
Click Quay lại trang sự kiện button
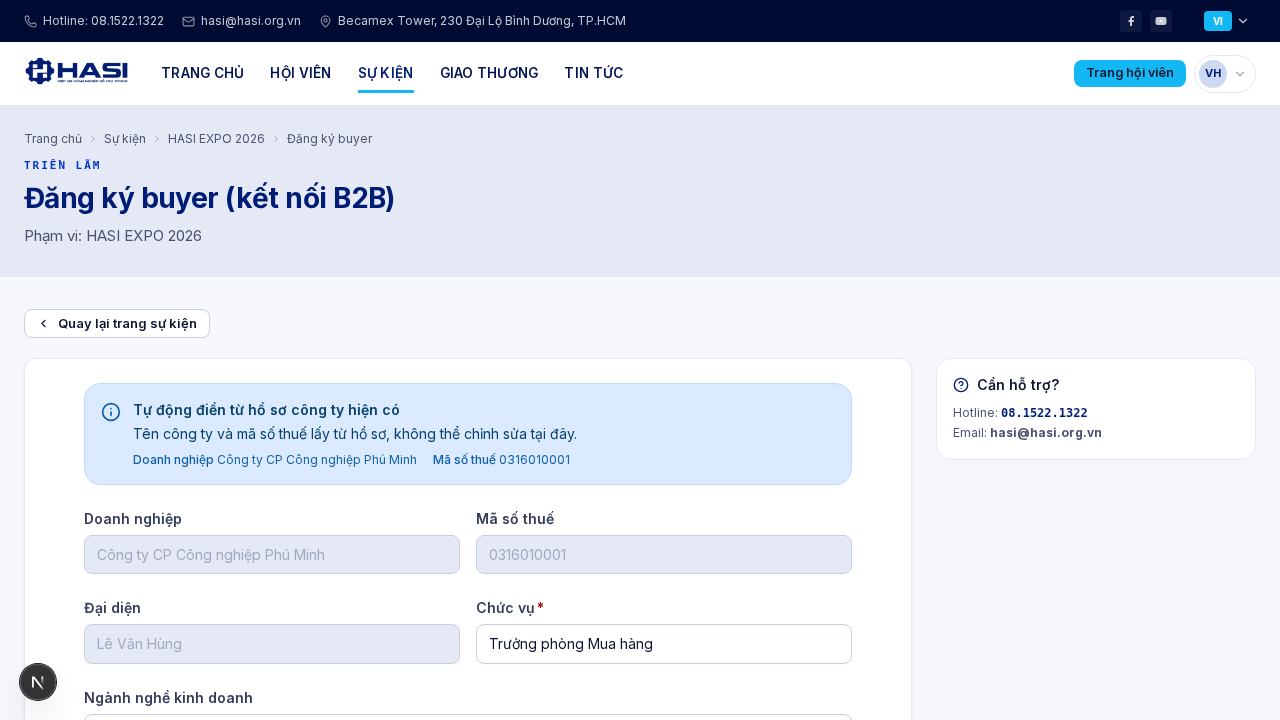(117, 324)
